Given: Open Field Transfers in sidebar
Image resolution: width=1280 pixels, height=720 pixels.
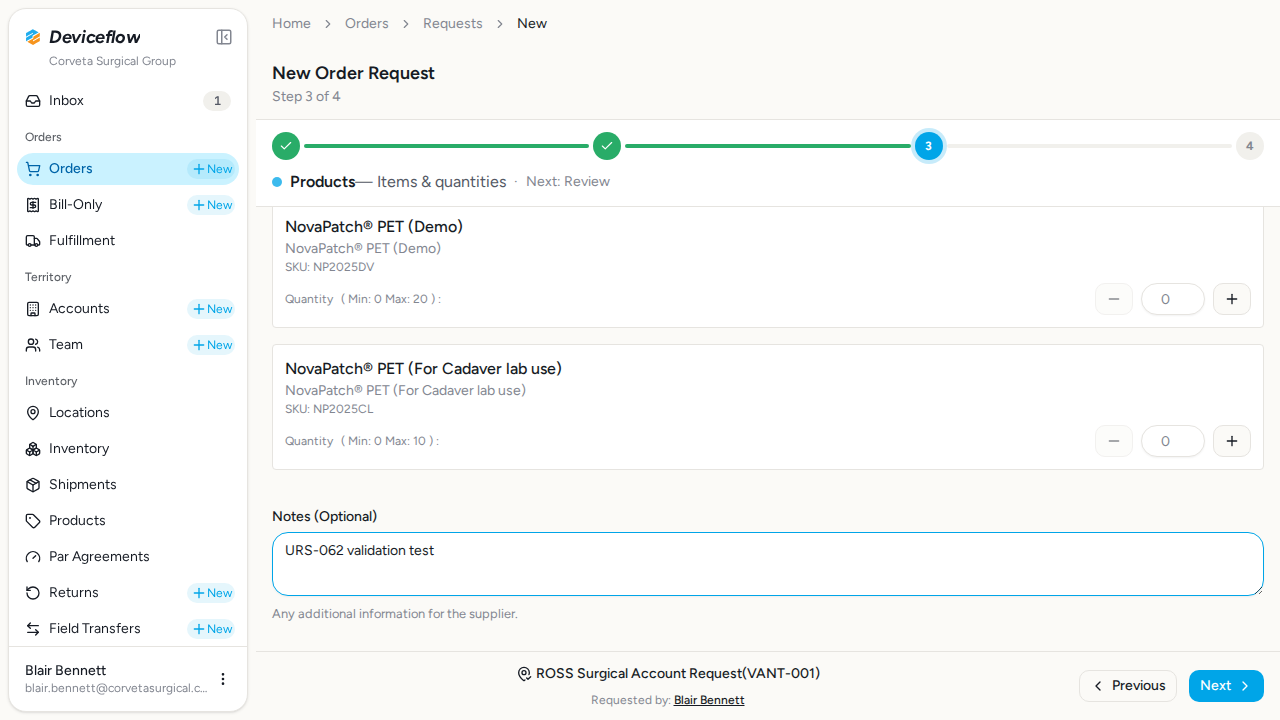Looking at the screenshot, I should click(128, 629).
